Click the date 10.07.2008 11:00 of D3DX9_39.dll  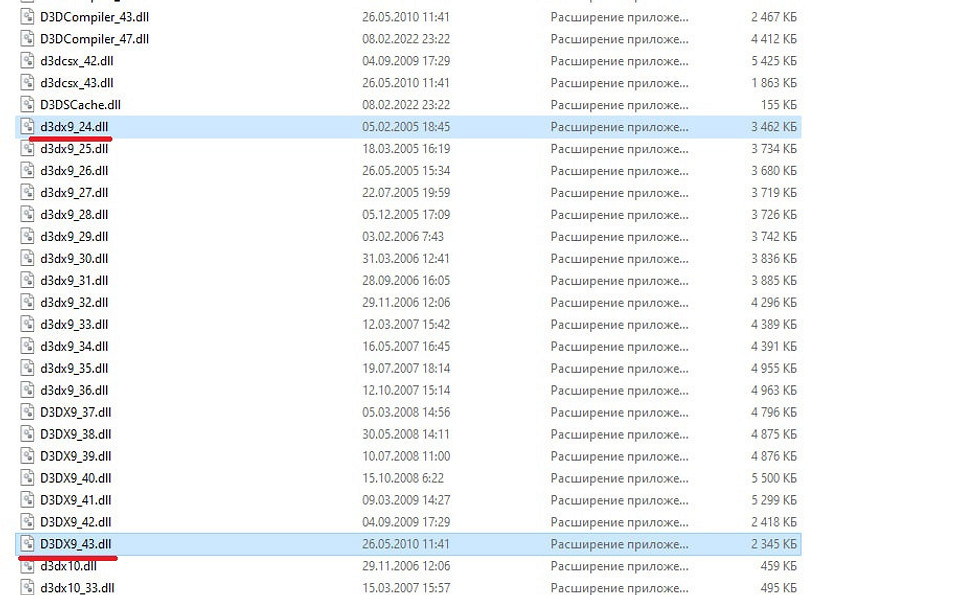pyautogui.click(x=406, y=456)
